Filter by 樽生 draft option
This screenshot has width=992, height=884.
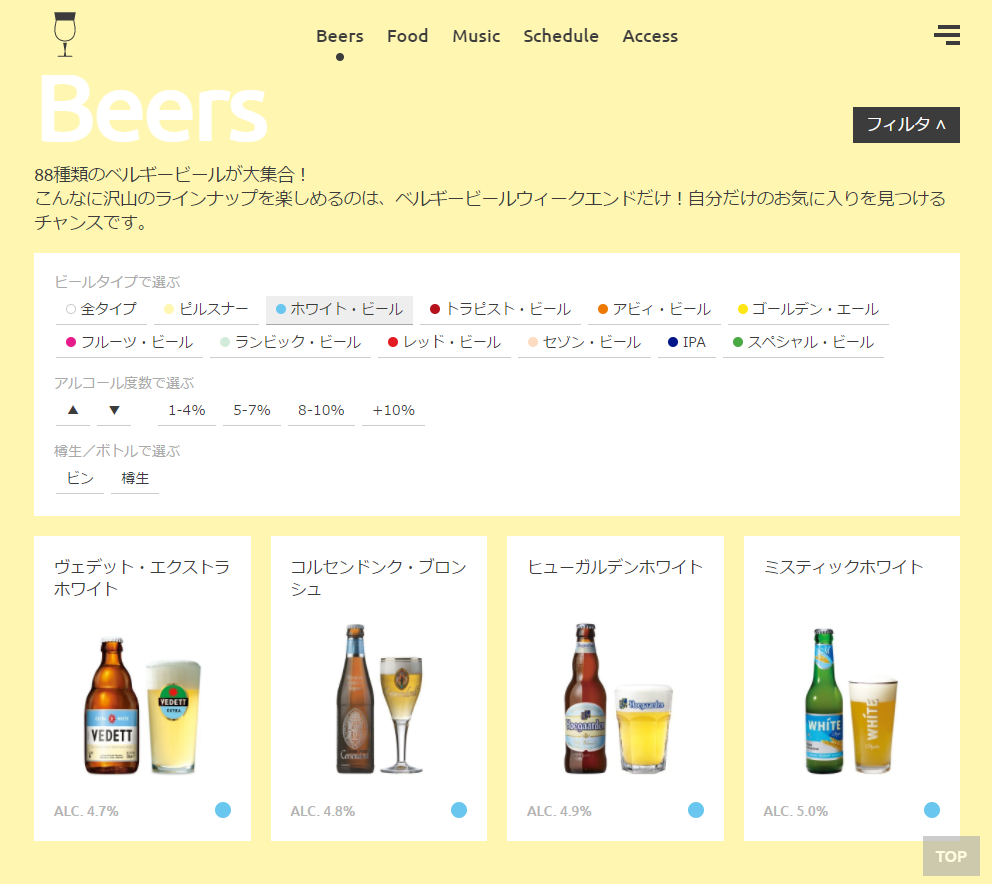pos(135,478)
